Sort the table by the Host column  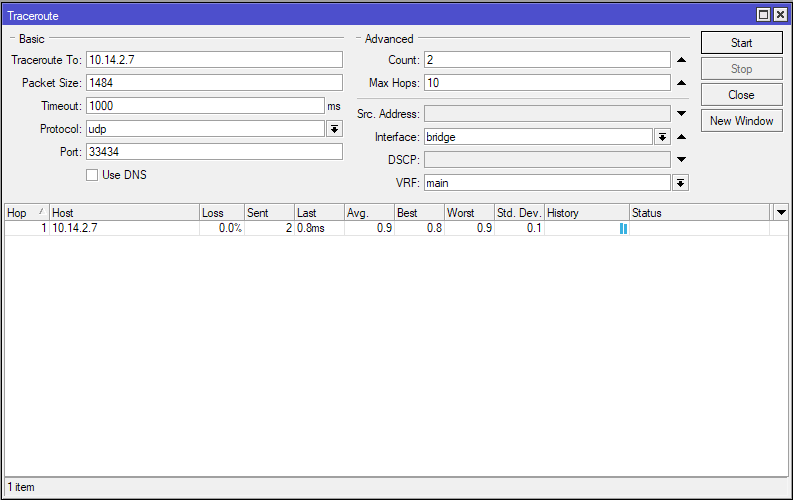coord(124,213)
